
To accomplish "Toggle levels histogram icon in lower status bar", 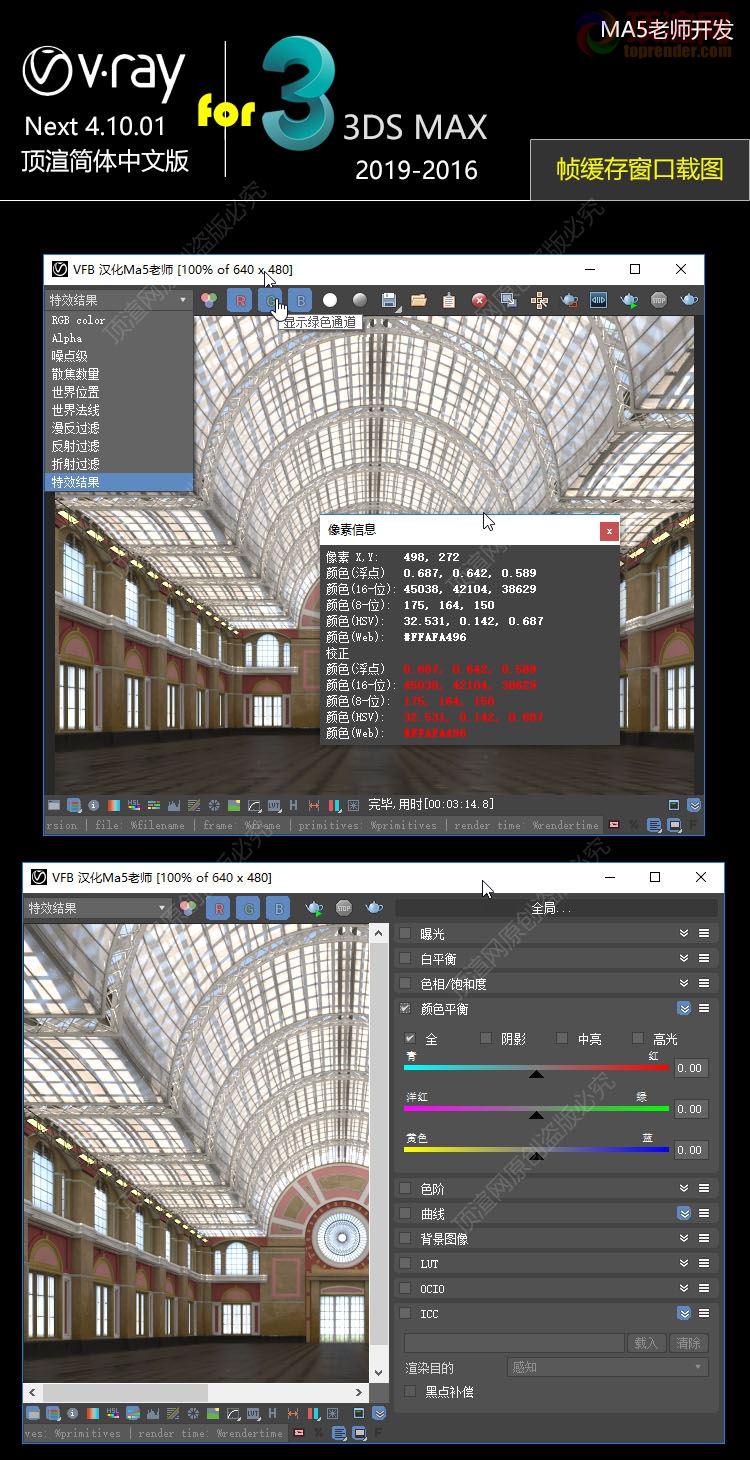I will point(152,1414).
